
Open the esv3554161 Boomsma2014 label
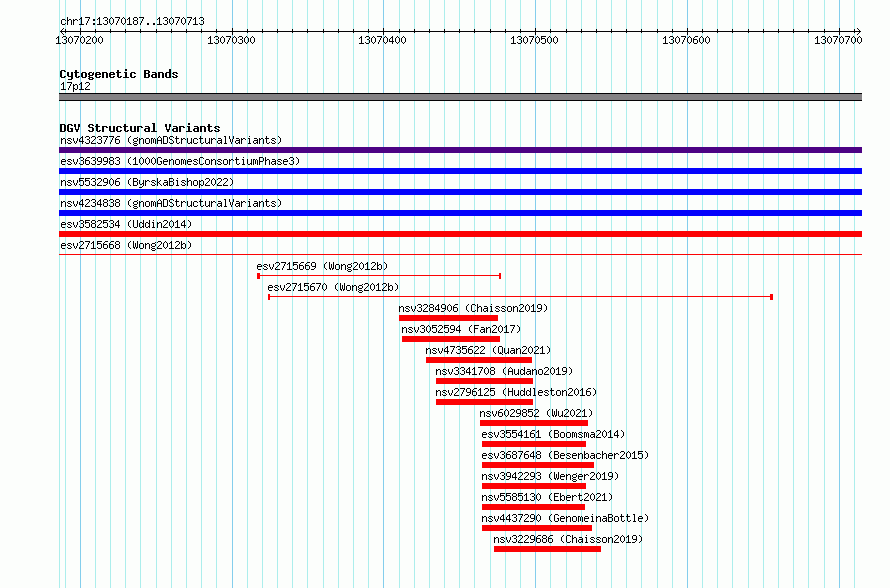(x=553, y=434)
